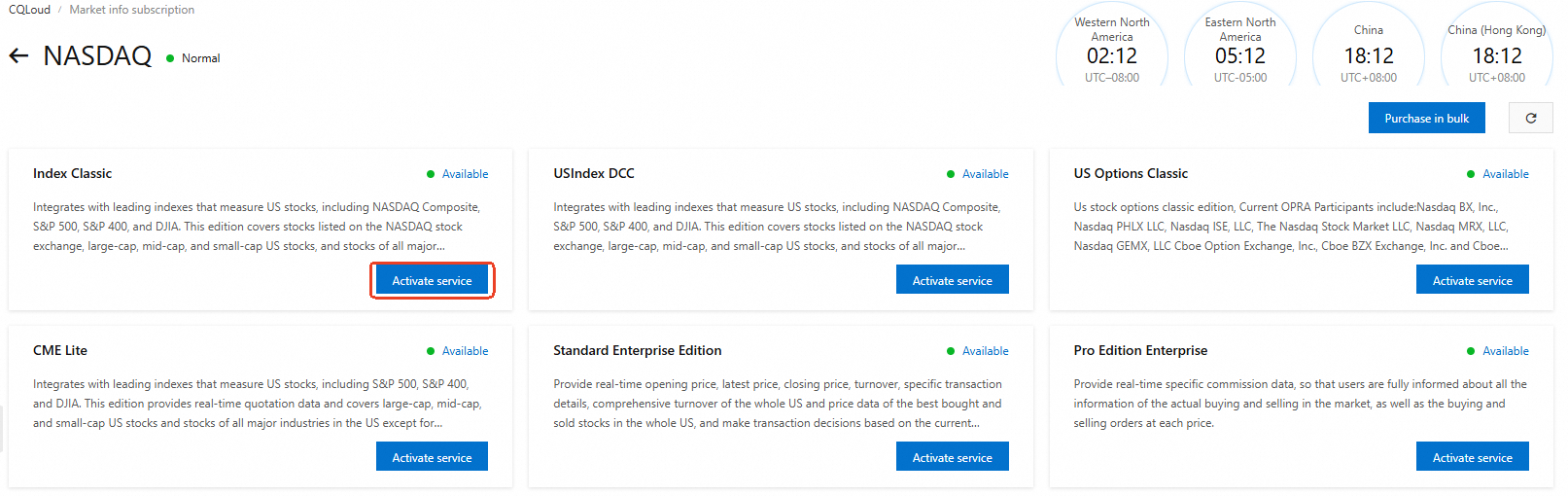Viewport: 1568px width, 496px height.
Task: Click Available status on Index Classic card
Action: pyautogui.click(x=464, y=174)
